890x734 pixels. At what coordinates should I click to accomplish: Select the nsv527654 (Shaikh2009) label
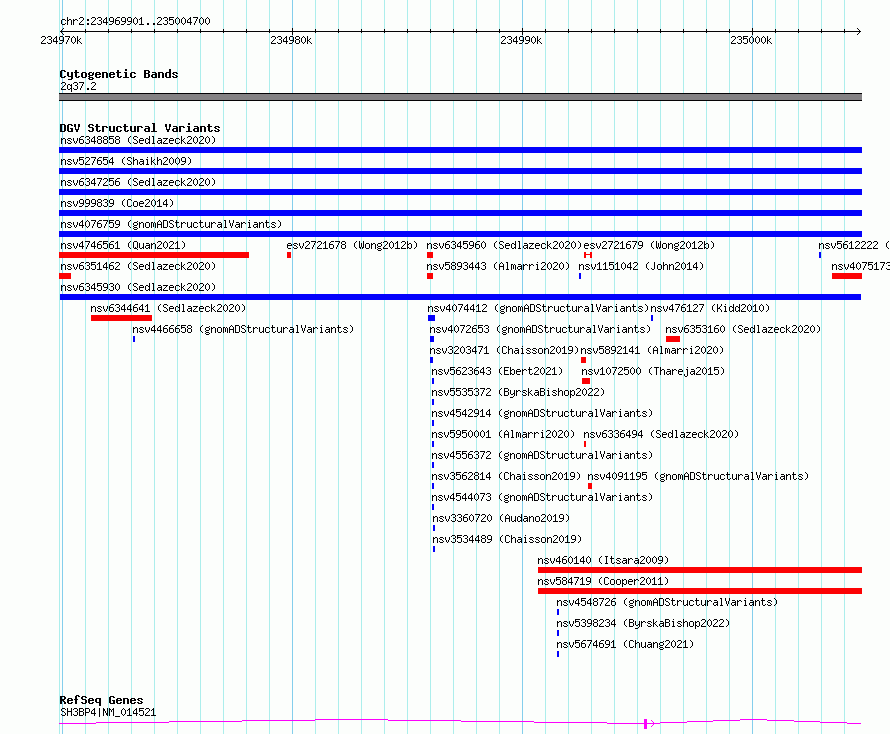(x=126, y=161)
